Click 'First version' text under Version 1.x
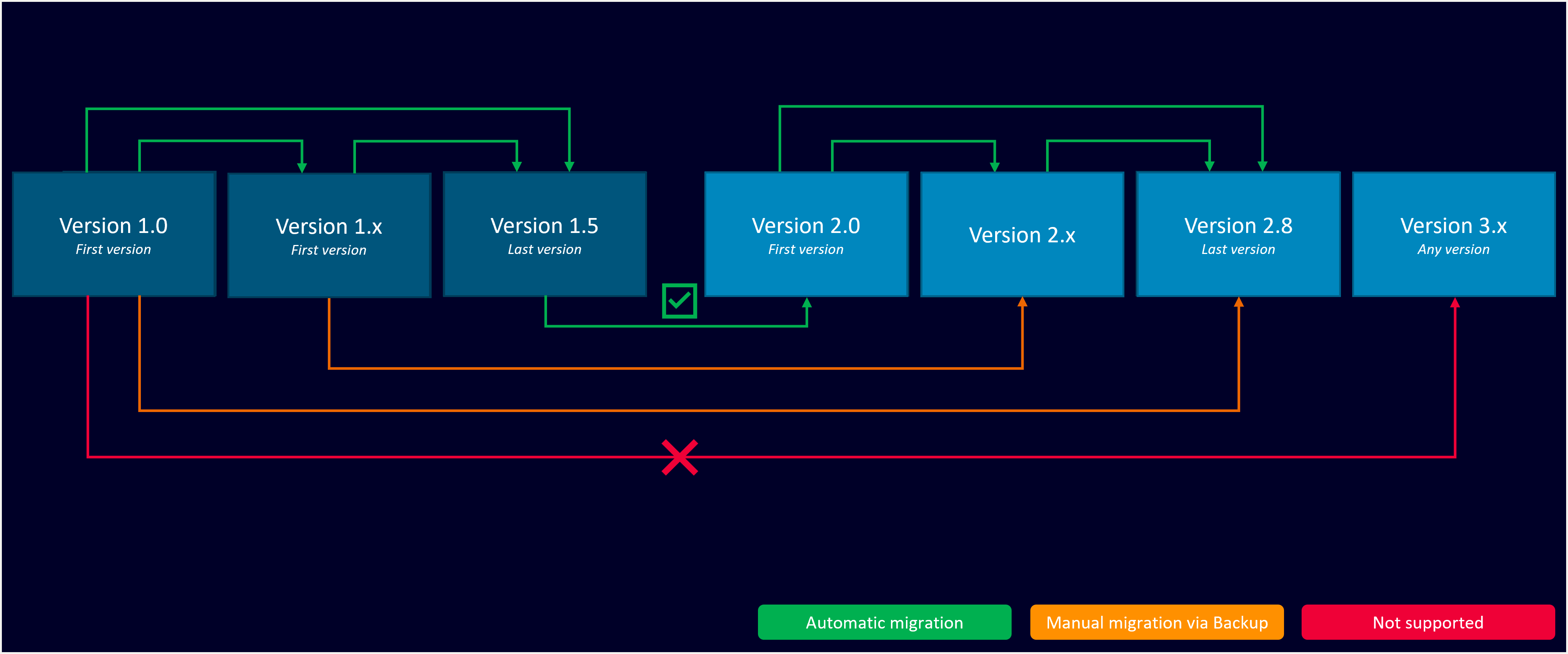This screenshot has width=1568, height=654. 329,250
